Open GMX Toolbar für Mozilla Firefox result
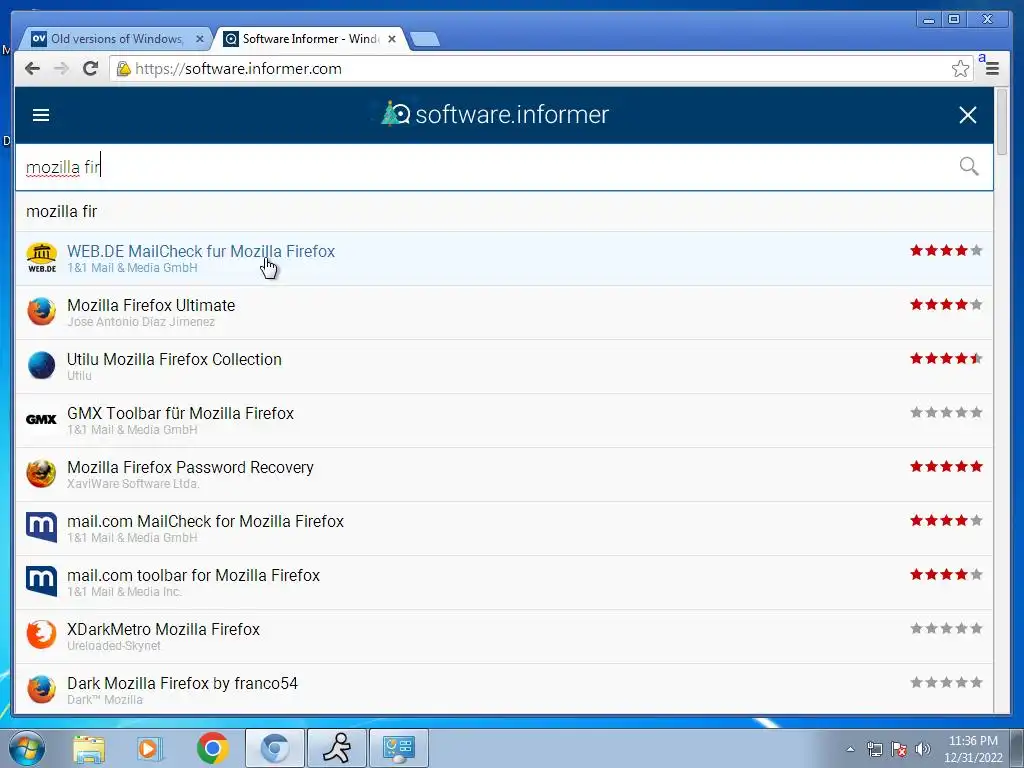Viewport: 1024px width, 768px height. click(504, 421)
